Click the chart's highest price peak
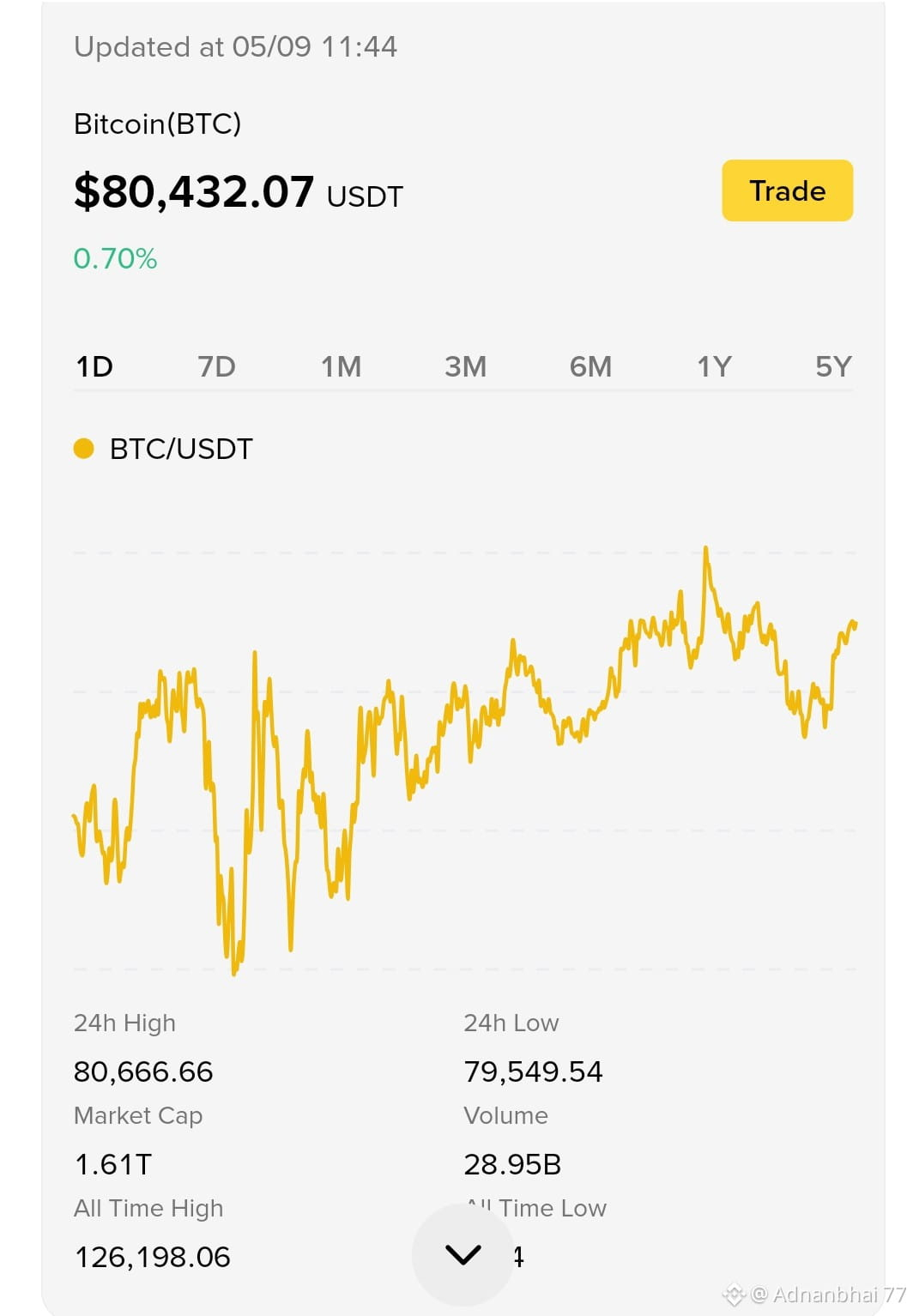The image size is (913, 1316). pyautogui.click(x=706, y=549)
